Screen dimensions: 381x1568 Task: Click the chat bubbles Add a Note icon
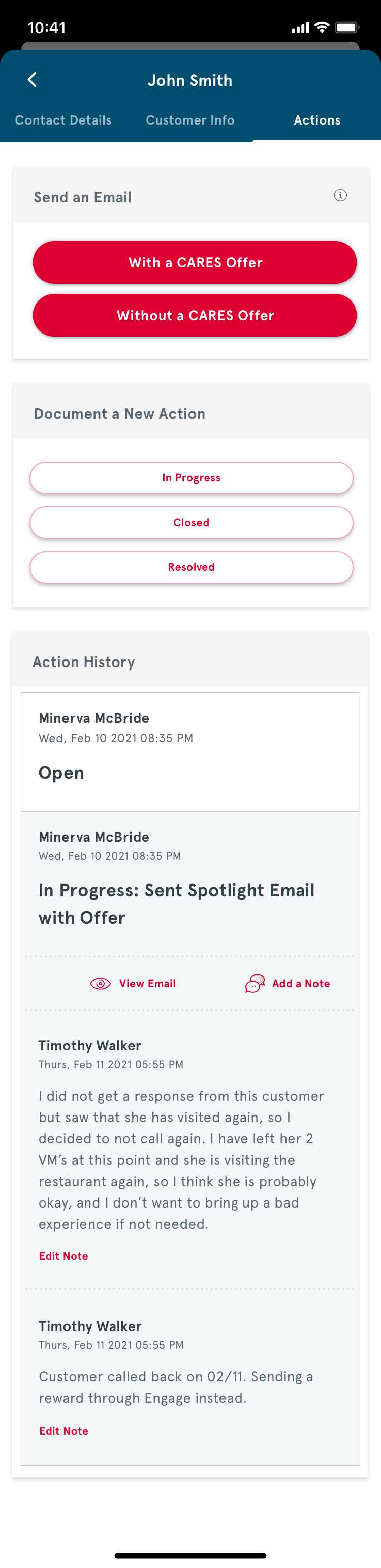pos(255,984)
